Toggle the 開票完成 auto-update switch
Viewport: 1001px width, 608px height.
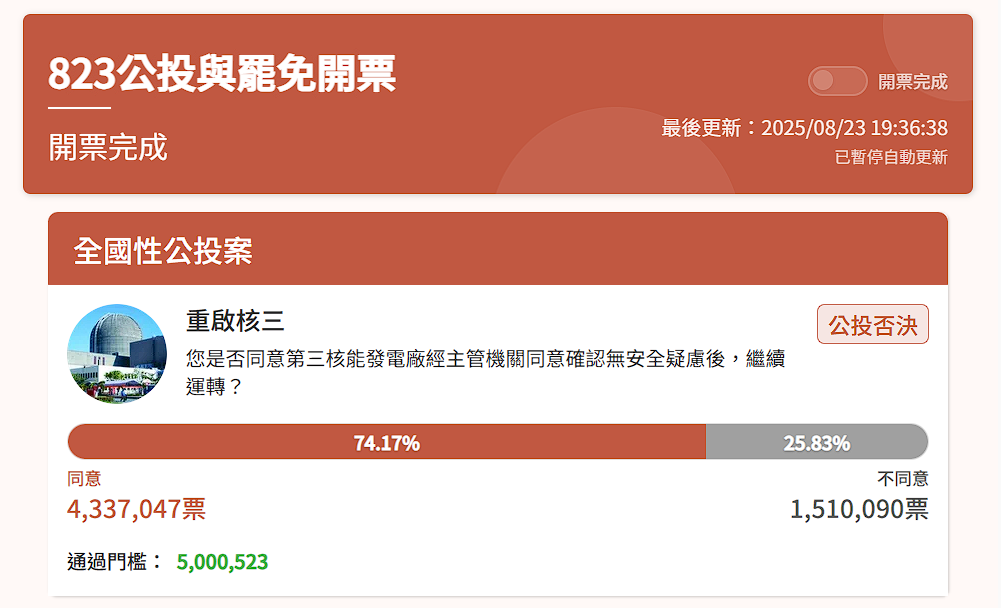click(837, 81)
